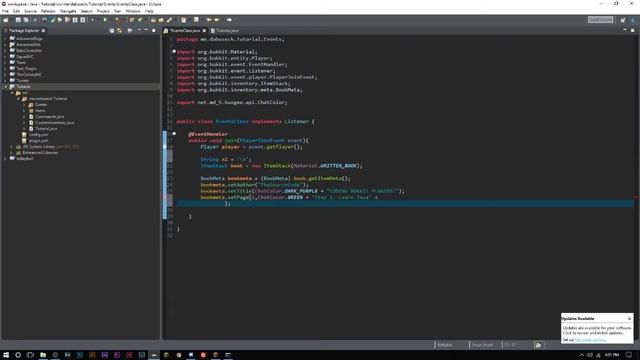Run the program with green Run icon
Screen dimensions: 640x360
pos(105,20)
